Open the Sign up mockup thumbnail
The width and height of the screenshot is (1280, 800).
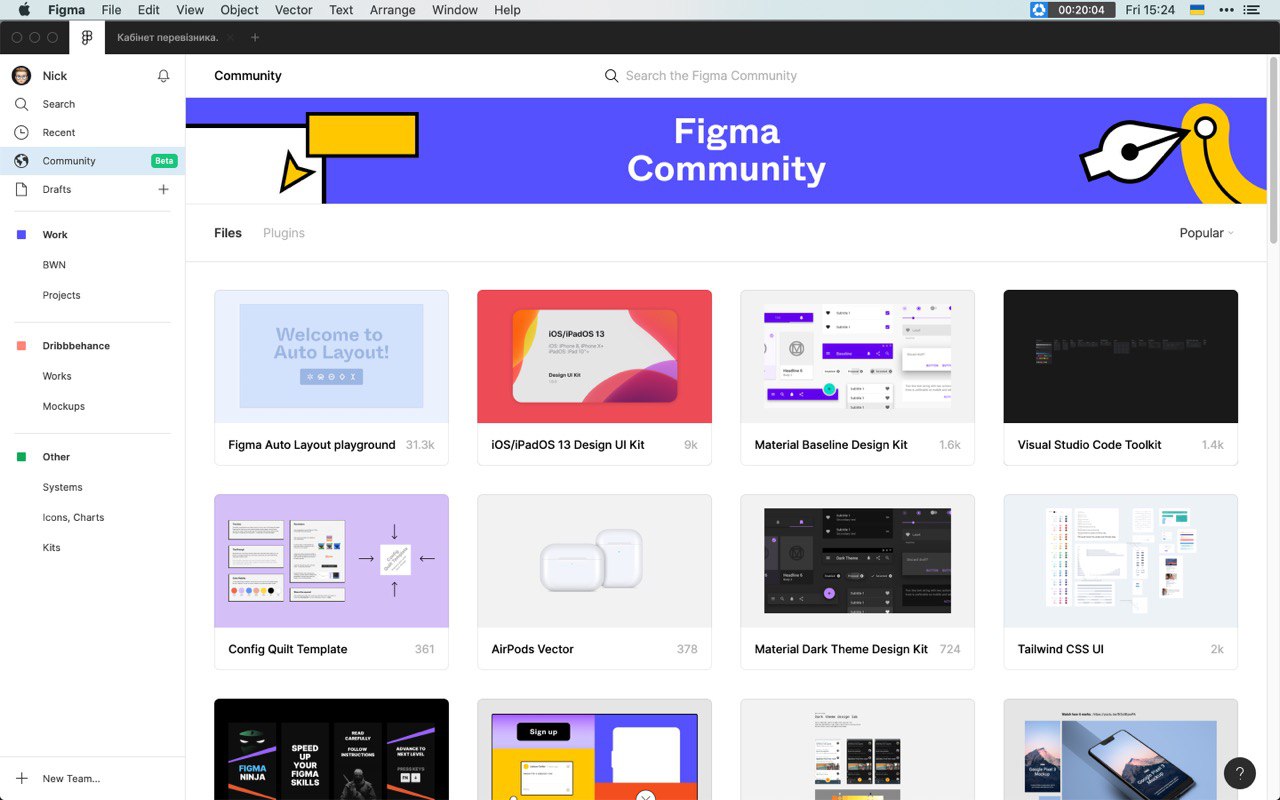point(594,749)
